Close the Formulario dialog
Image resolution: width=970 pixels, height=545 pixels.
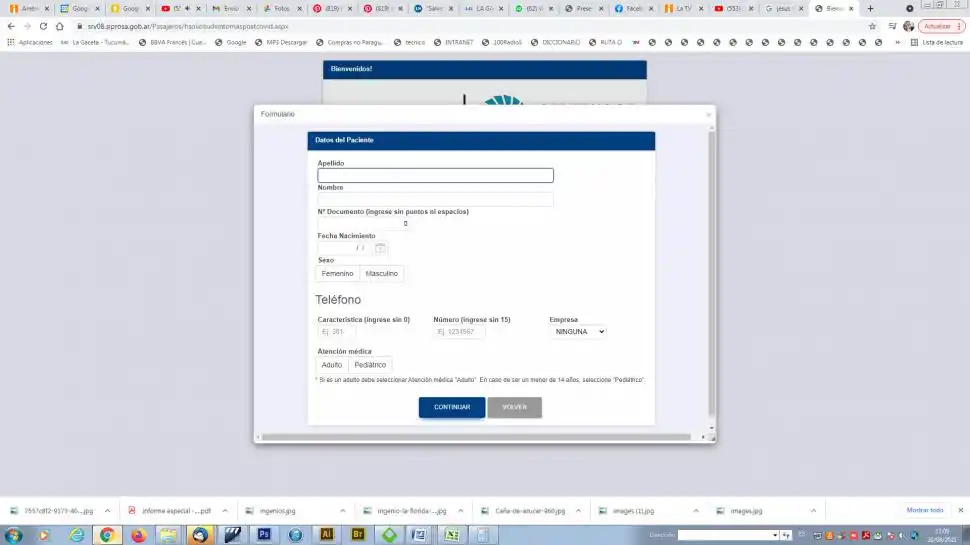(x=709, y=115)
